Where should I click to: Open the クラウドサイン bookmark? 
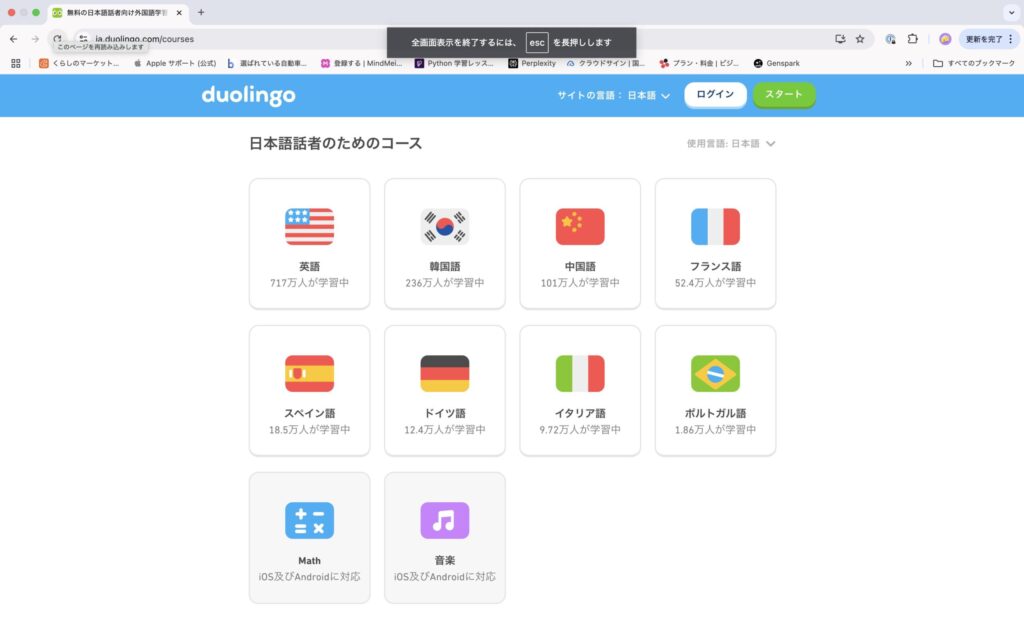click(605, 63)
